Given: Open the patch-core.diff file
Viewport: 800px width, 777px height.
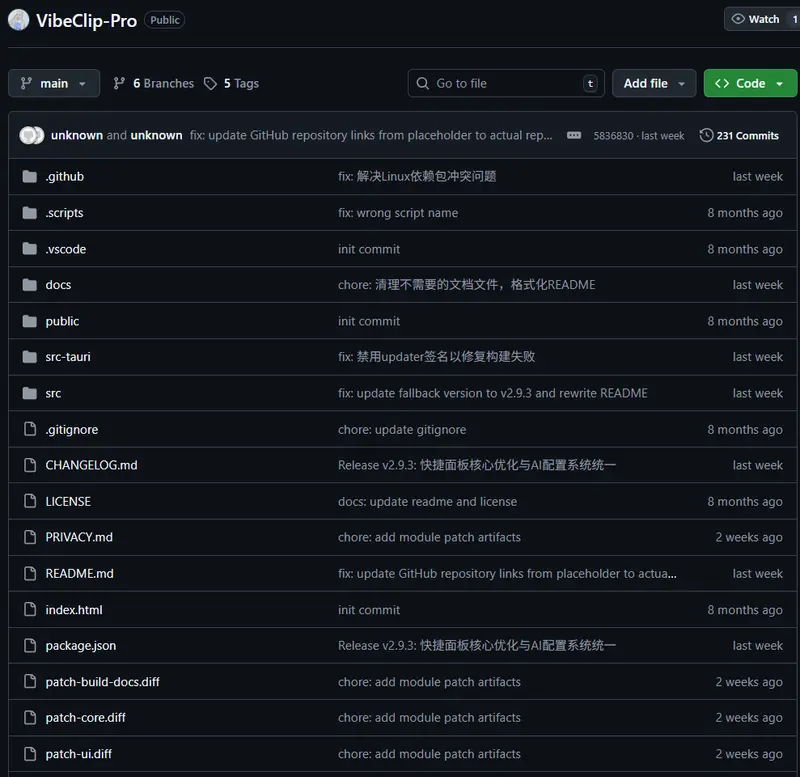Looking at the screenshot, I should 85,718.
